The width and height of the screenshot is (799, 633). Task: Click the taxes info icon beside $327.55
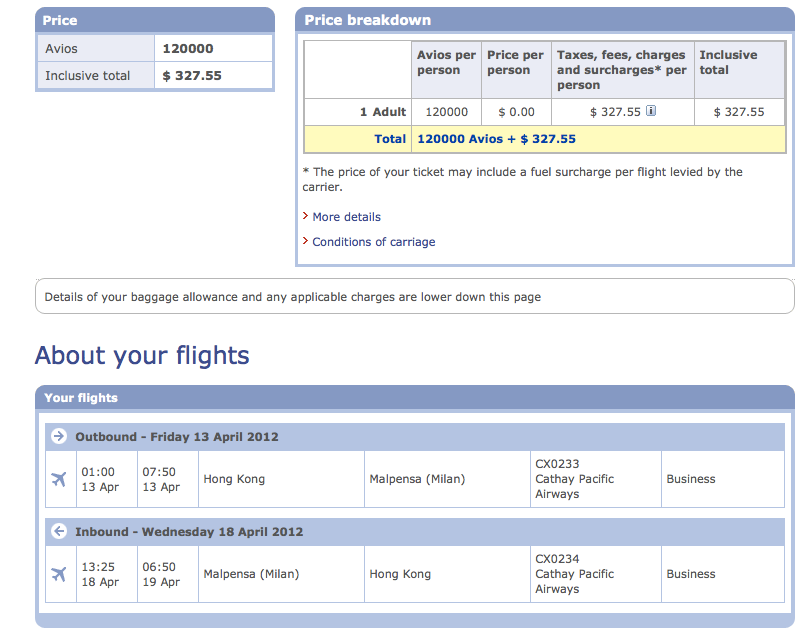click(651, 111)
